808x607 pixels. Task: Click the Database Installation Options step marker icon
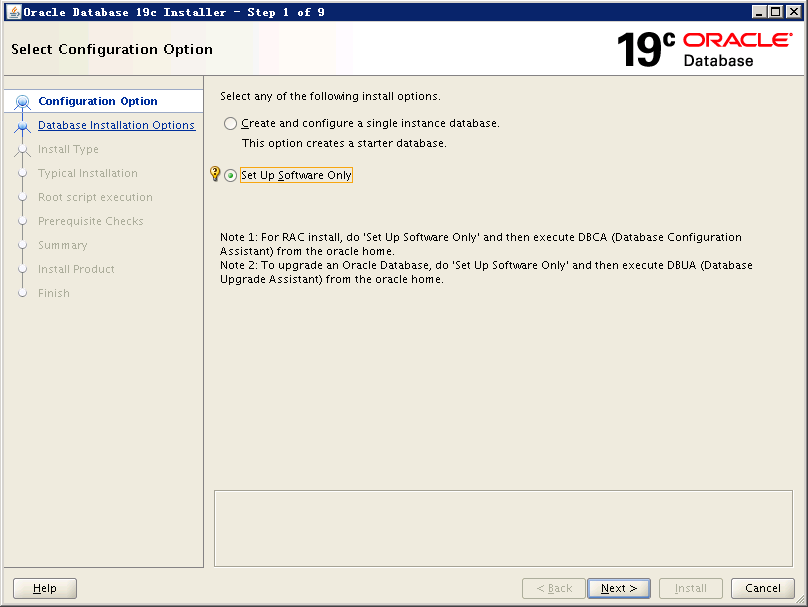coord(22,126)
